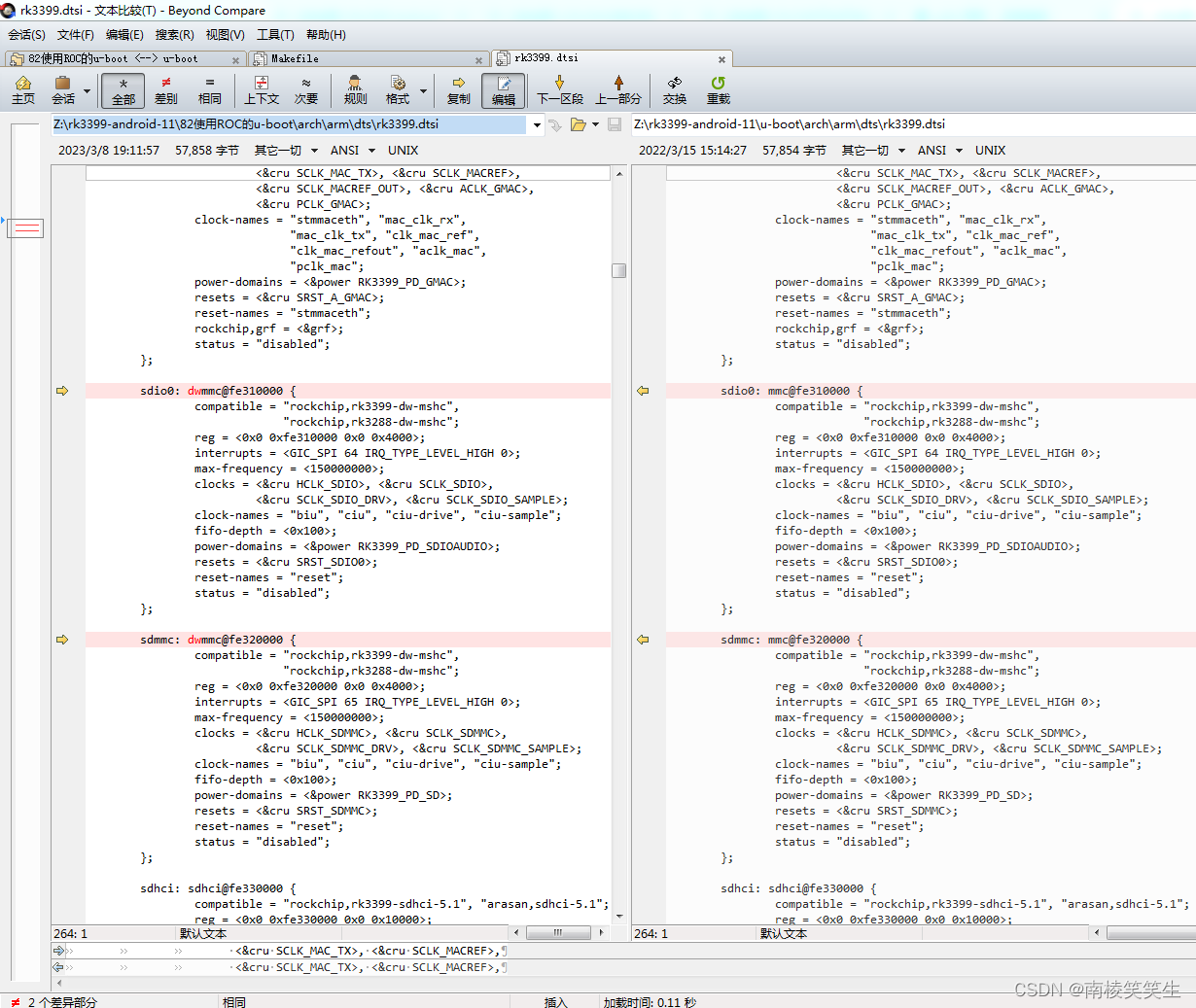Toggle the Edit (编辑) mode button
Image resolution: width=1196 pixels, height=1008 pixels.
point(504,90)
